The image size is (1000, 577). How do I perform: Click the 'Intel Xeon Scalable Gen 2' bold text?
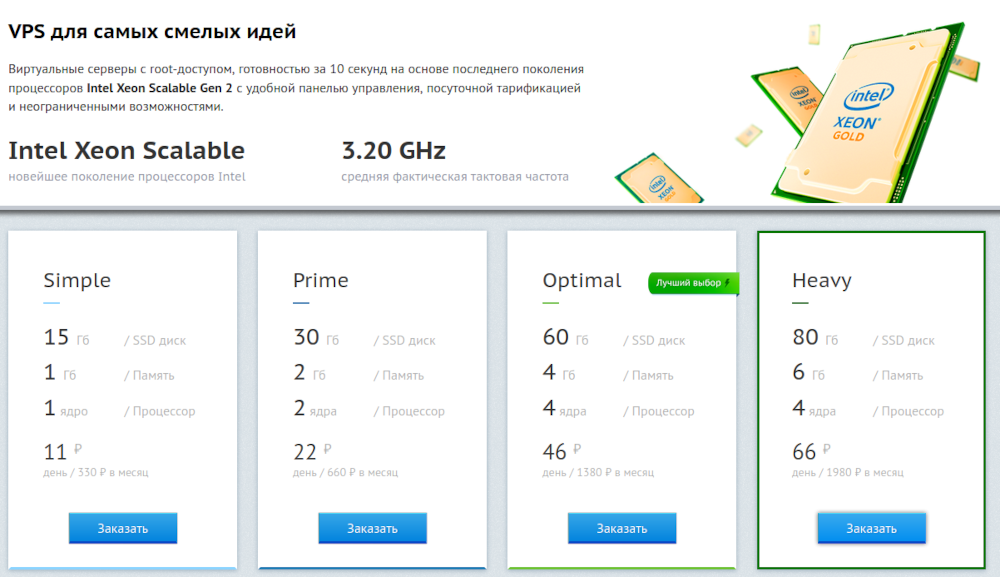tap(159, 88)
